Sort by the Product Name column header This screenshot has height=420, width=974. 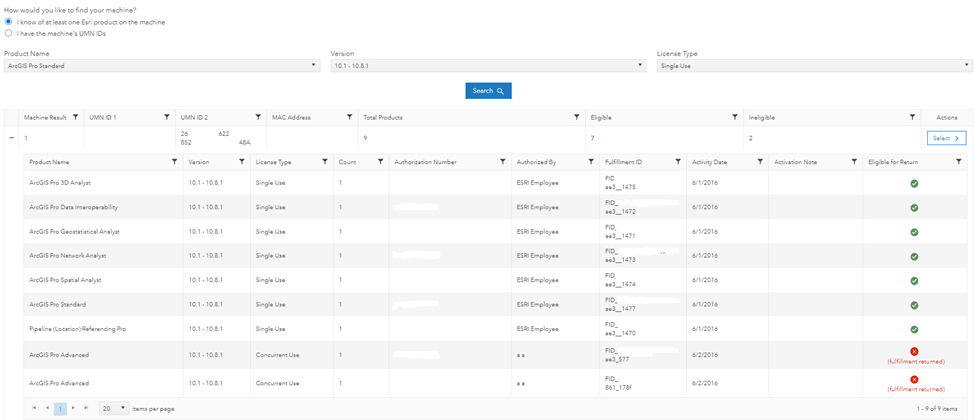click(49, 162)
